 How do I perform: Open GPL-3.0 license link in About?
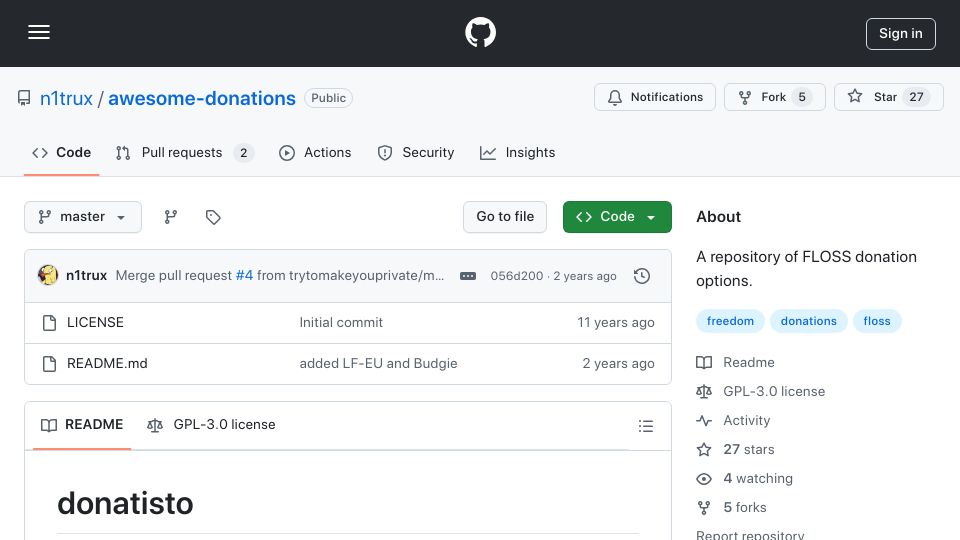click(760, 391)
